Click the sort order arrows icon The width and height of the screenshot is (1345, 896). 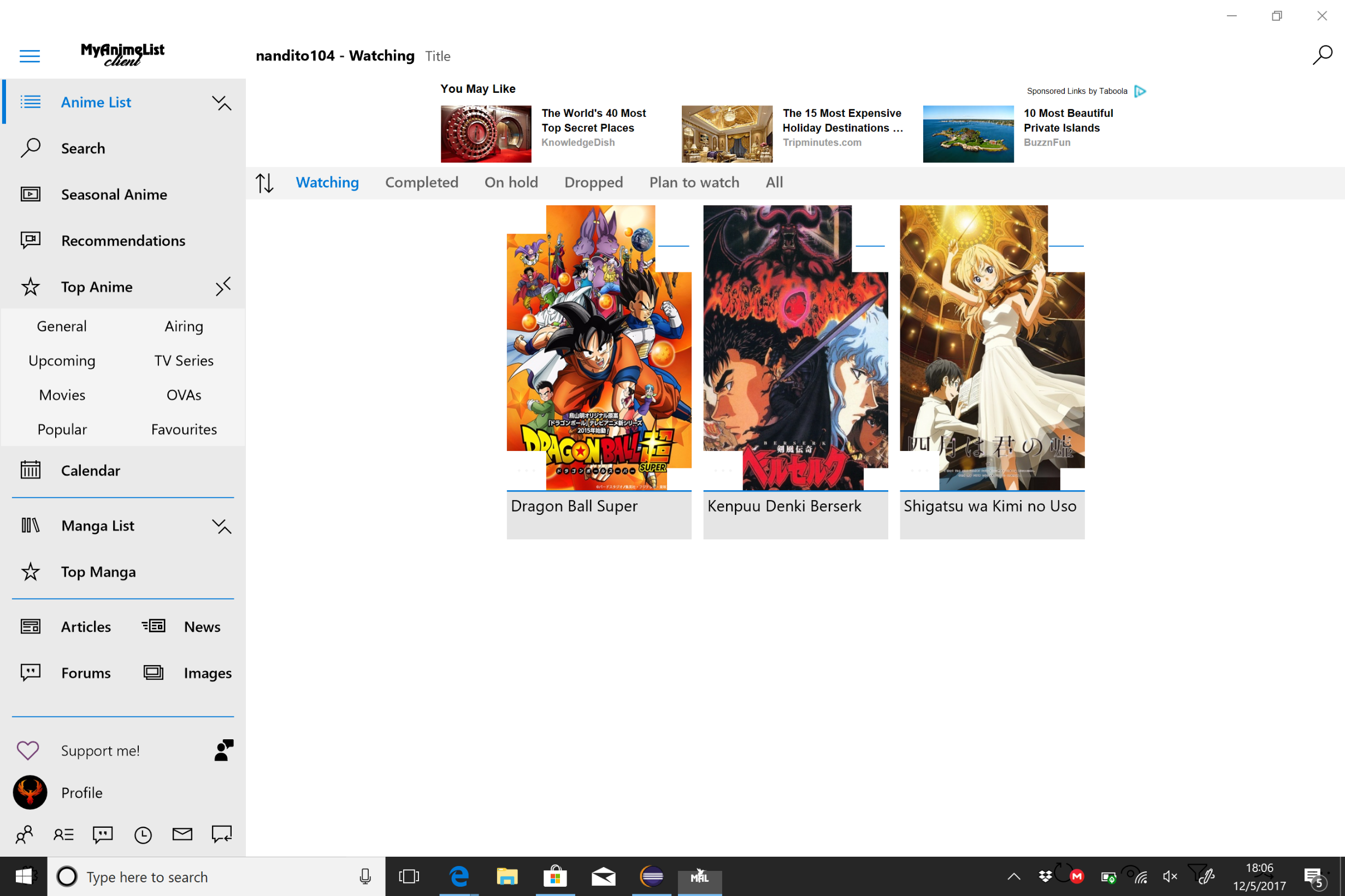[264, 183]
